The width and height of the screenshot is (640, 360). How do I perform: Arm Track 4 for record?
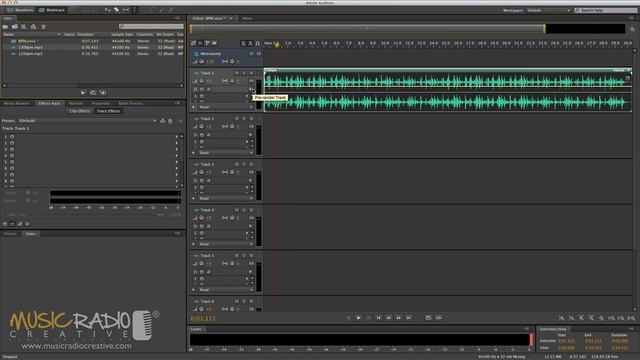click(251, 210)
